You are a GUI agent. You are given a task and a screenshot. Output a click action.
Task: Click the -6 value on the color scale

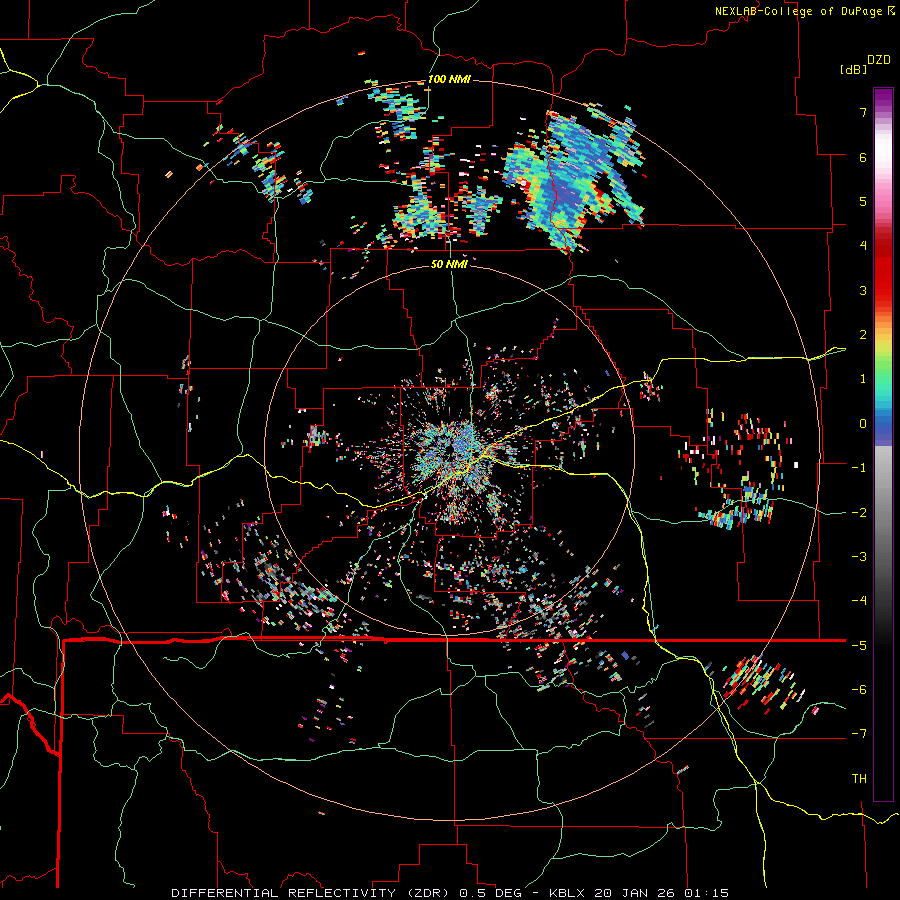point(859,690)
